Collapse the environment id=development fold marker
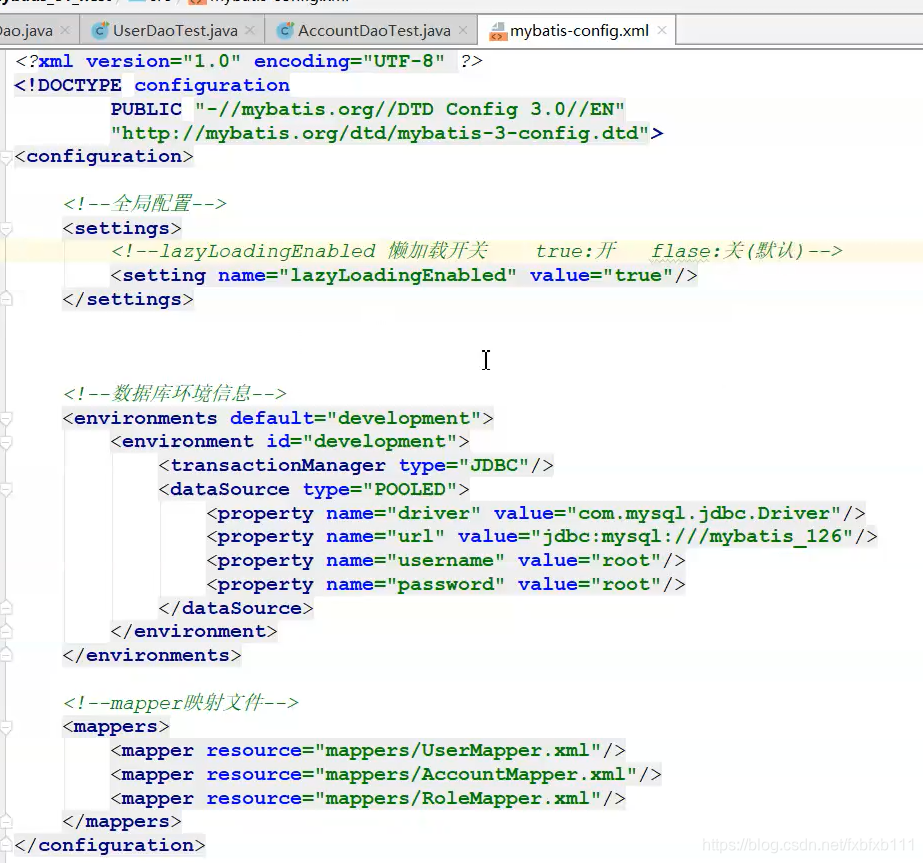 [x=5, y=442]
